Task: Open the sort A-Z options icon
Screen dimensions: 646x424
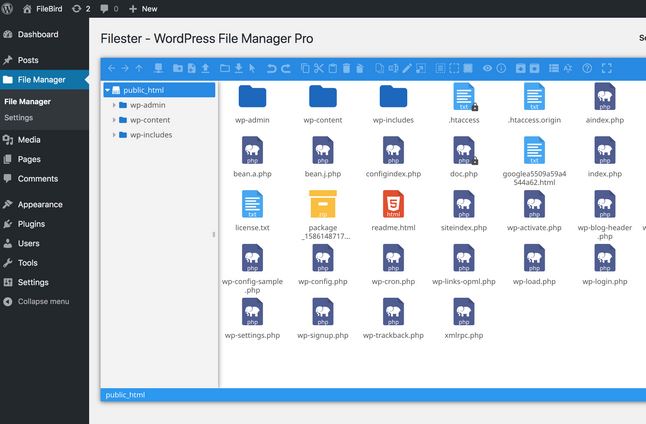Action: 568,68
